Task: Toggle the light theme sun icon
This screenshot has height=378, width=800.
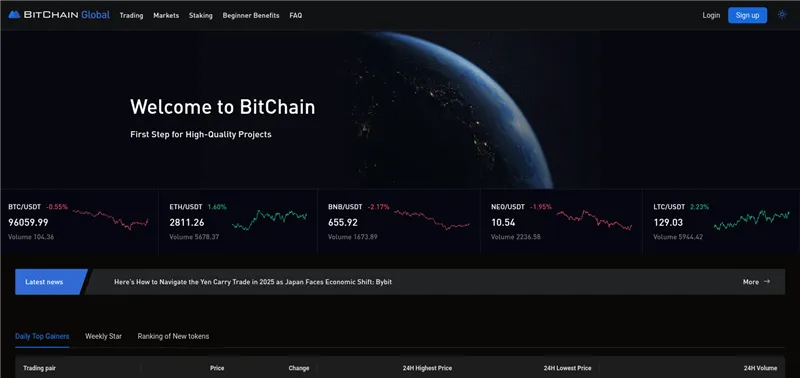Action: (782, 15)
